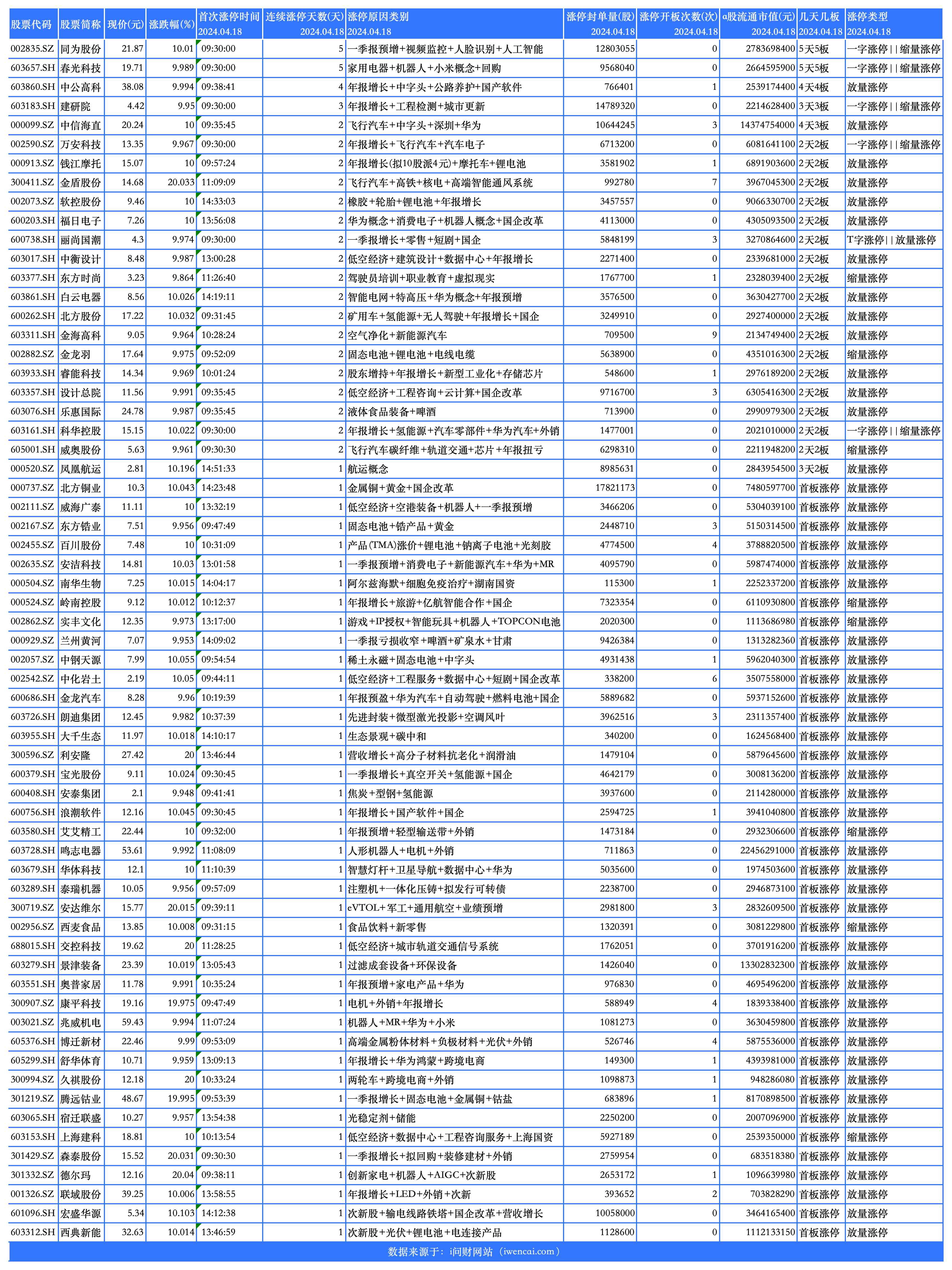Select the a股流通市值(元) column header
Image resolution: width=952 pixels, height=1270 pixels.
point(759,24)
